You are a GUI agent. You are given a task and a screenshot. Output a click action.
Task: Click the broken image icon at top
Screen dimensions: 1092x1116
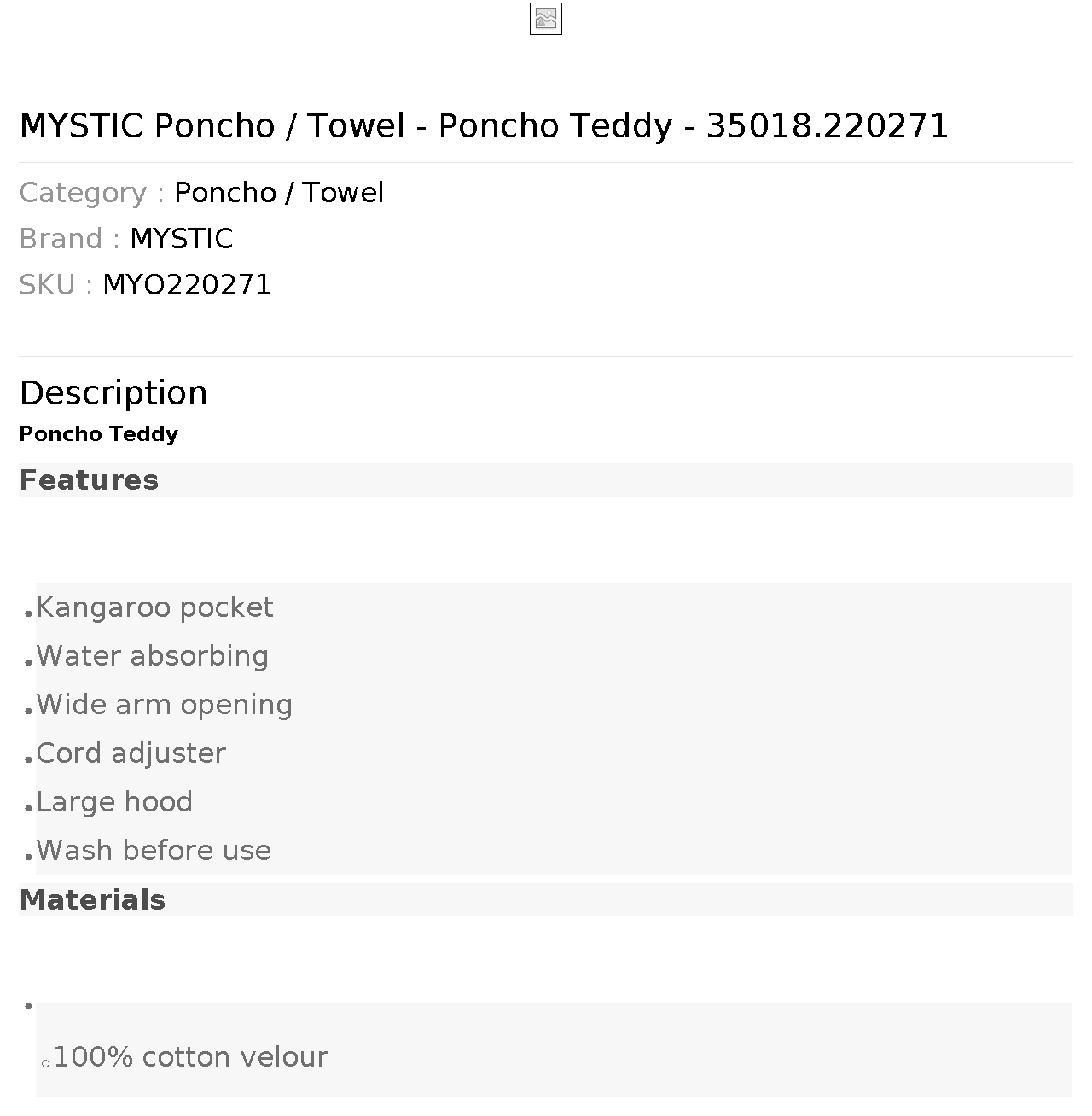(x=546, y=19)
